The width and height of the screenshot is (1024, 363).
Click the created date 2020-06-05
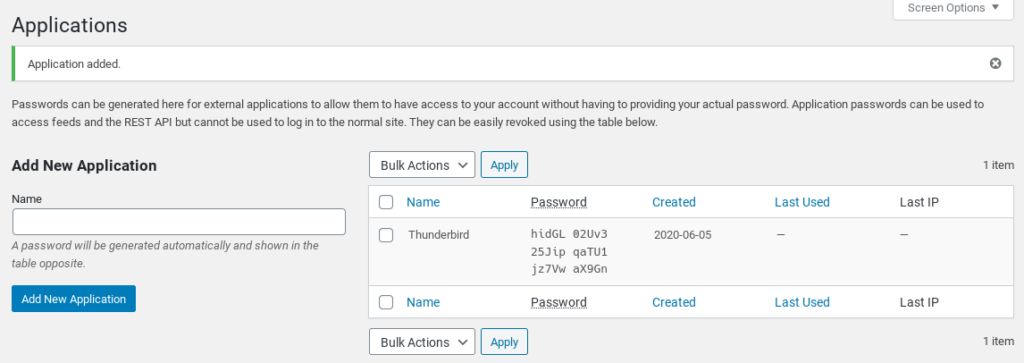click(682, 235)
